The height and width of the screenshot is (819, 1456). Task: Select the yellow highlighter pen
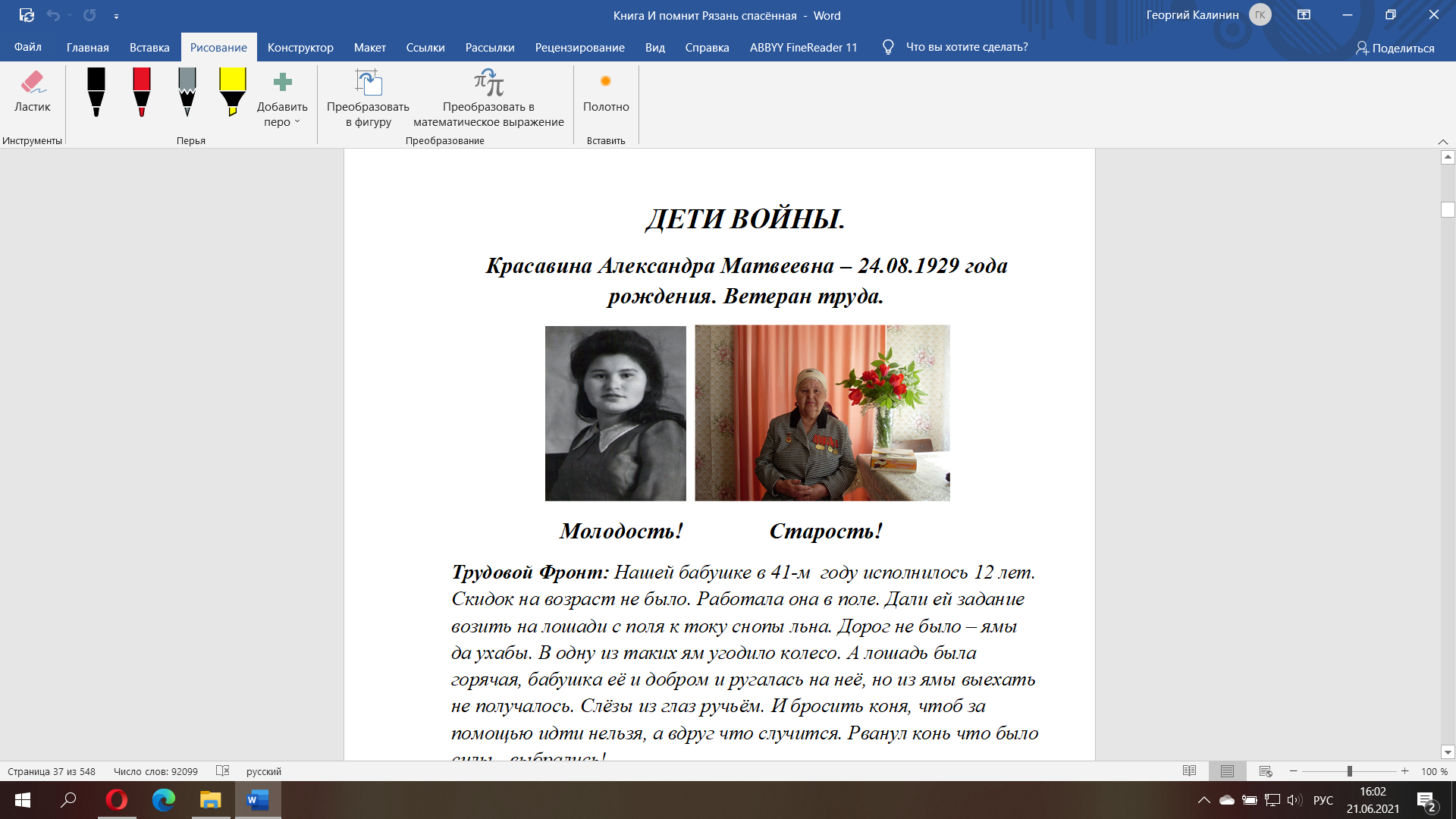click(233, 92)
